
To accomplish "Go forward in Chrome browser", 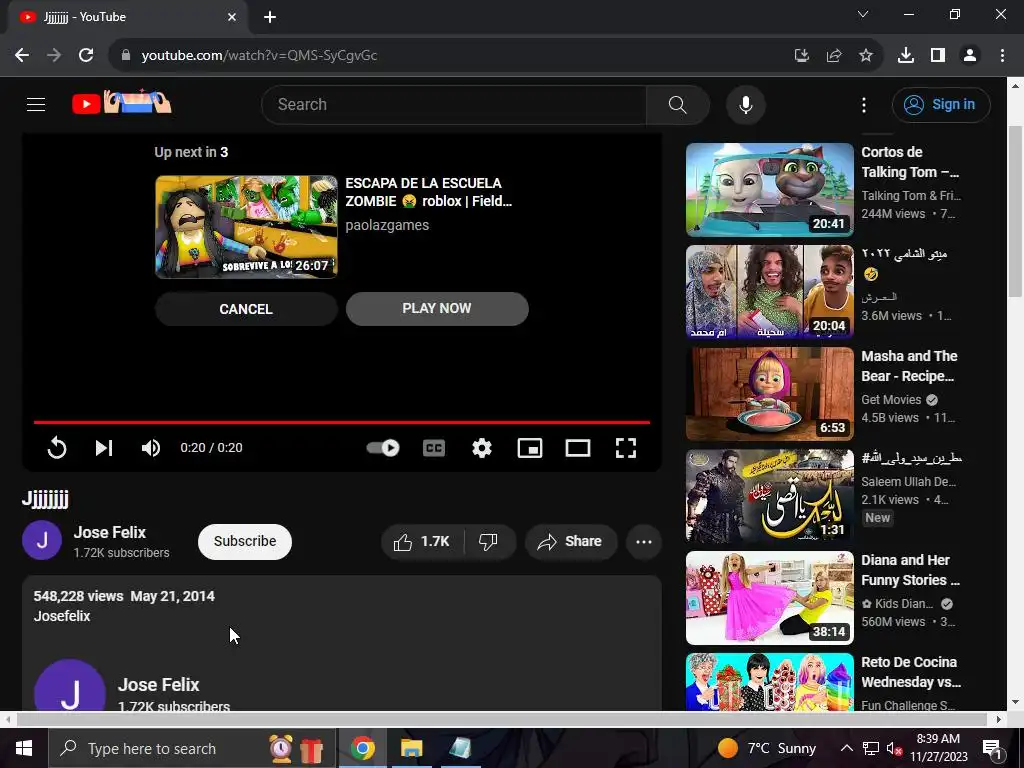I will [x=54, y=56].
